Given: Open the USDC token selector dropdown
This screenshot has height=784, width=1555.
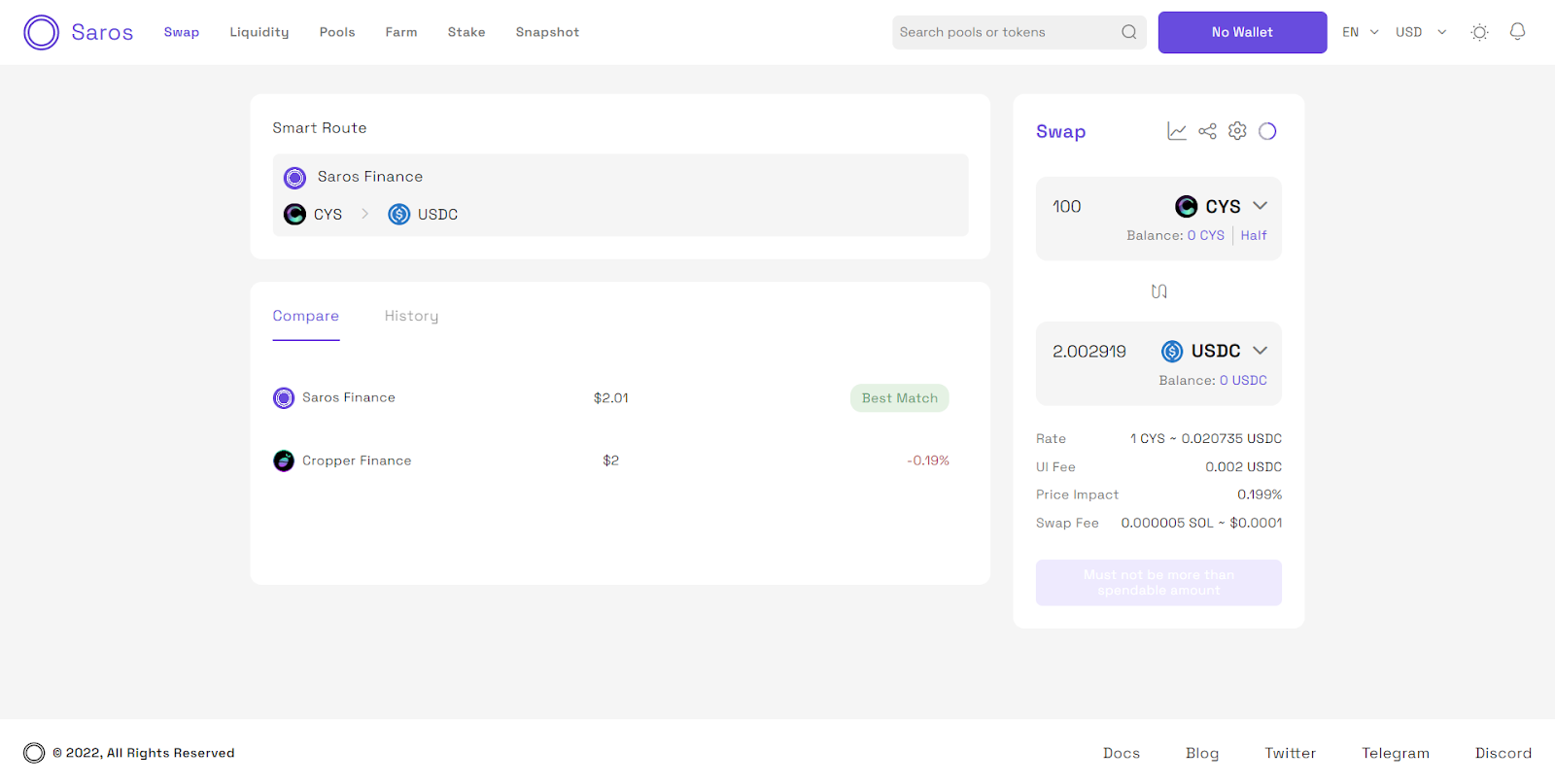Looking at the screenshot, I should (1215, 351).
